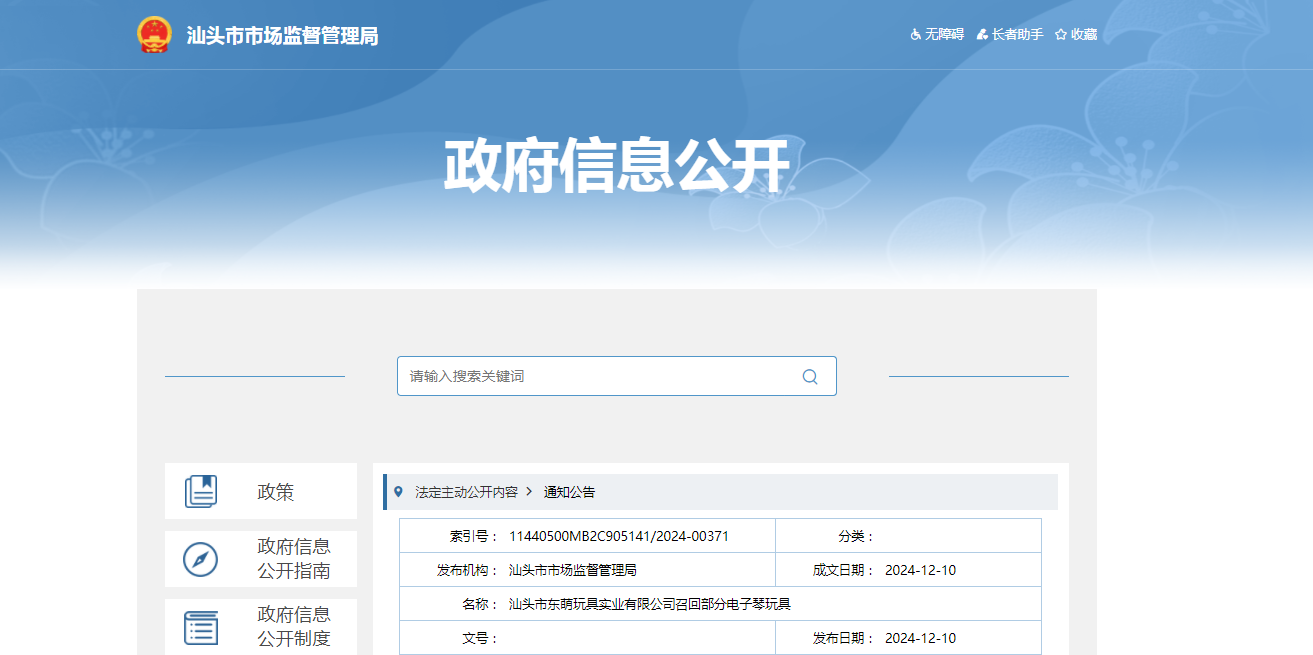Click the breadcrumb location pin icon
Viewport: 1313px width, 655px height.
coord(398,492)
